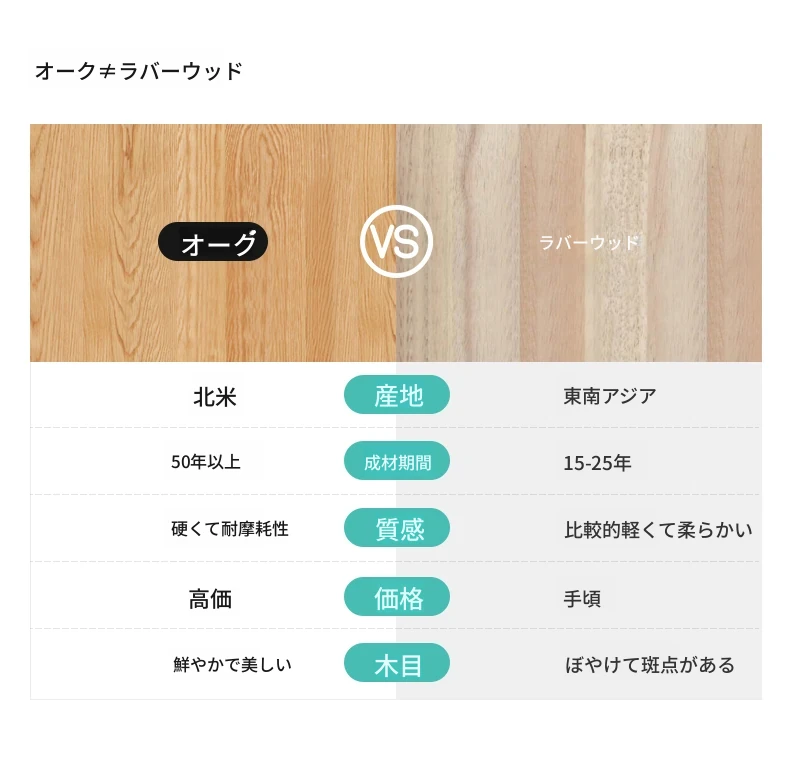Click the オーク≠ラバーウッド heading

coord(139,71)
